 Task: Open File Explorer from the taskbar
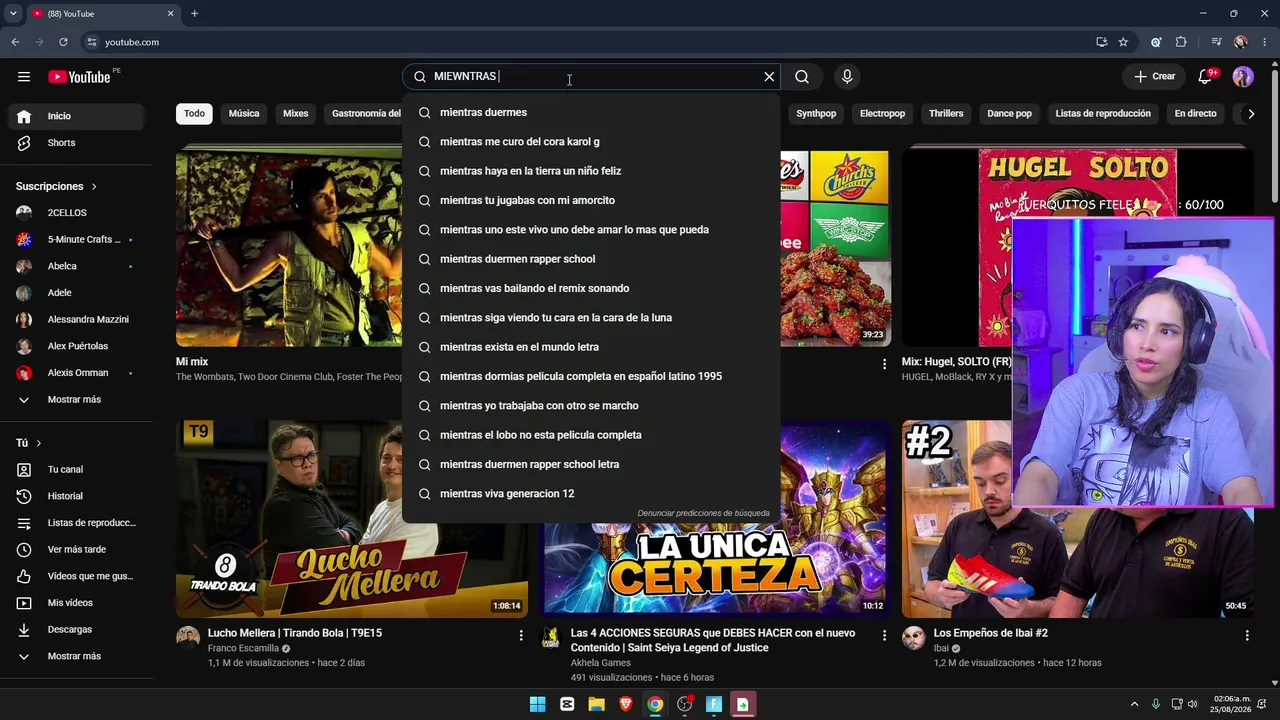[596, 704]
